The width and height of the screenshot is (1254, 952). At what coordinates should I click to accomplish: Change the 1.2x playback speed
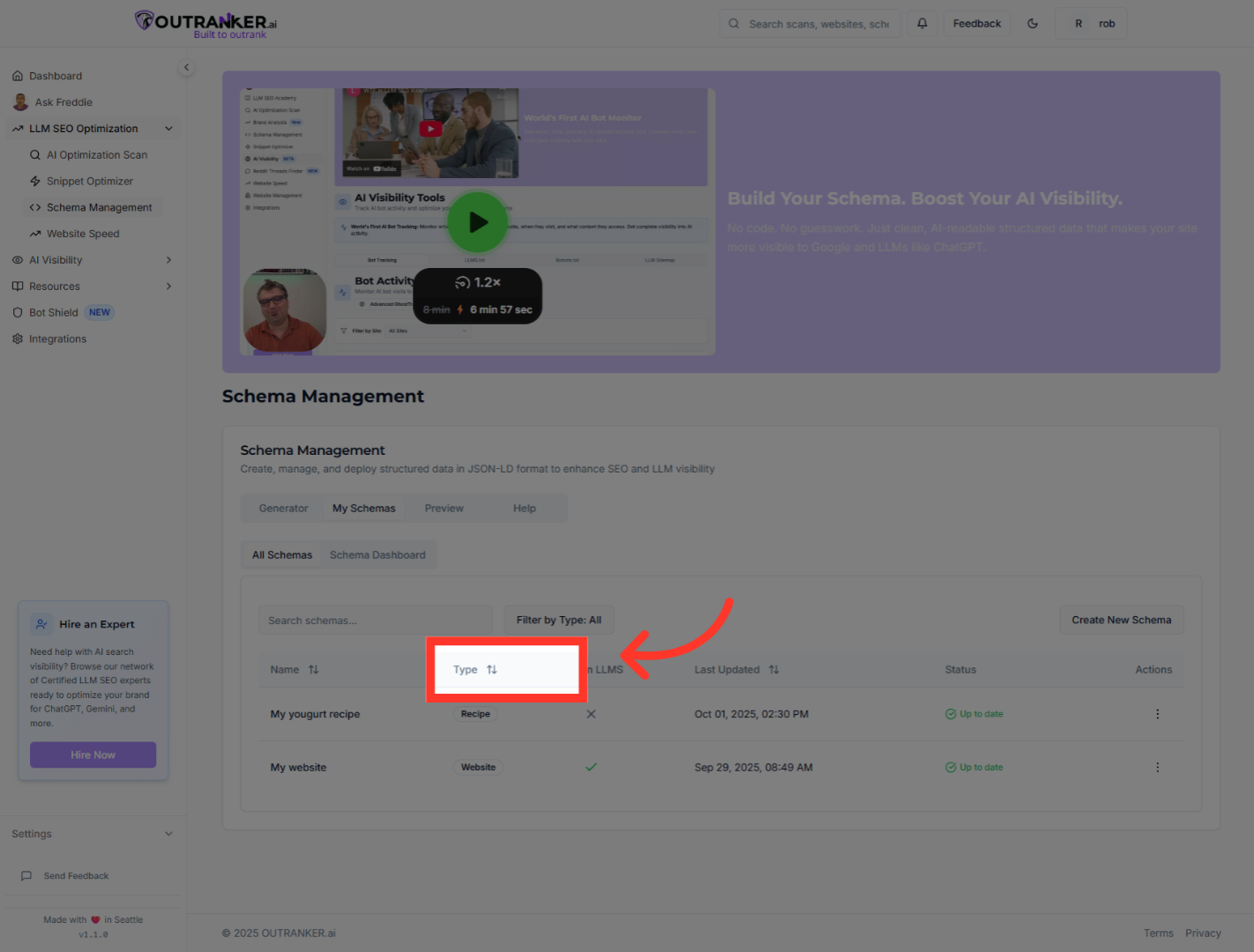click(x=478, y=282)
